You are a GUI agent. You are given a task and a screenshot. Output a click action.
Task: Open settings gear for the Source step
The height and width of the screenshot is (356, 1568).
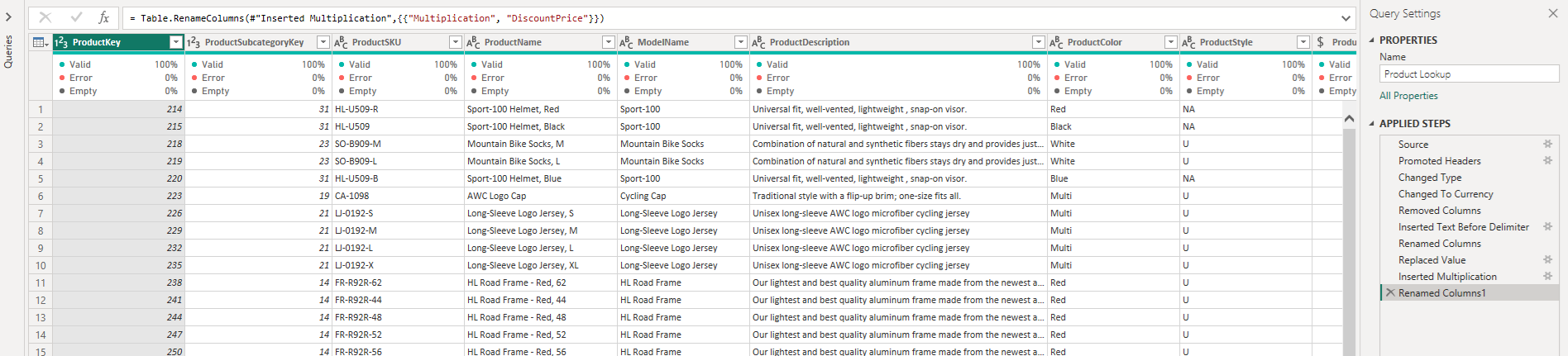[1547, 145]
